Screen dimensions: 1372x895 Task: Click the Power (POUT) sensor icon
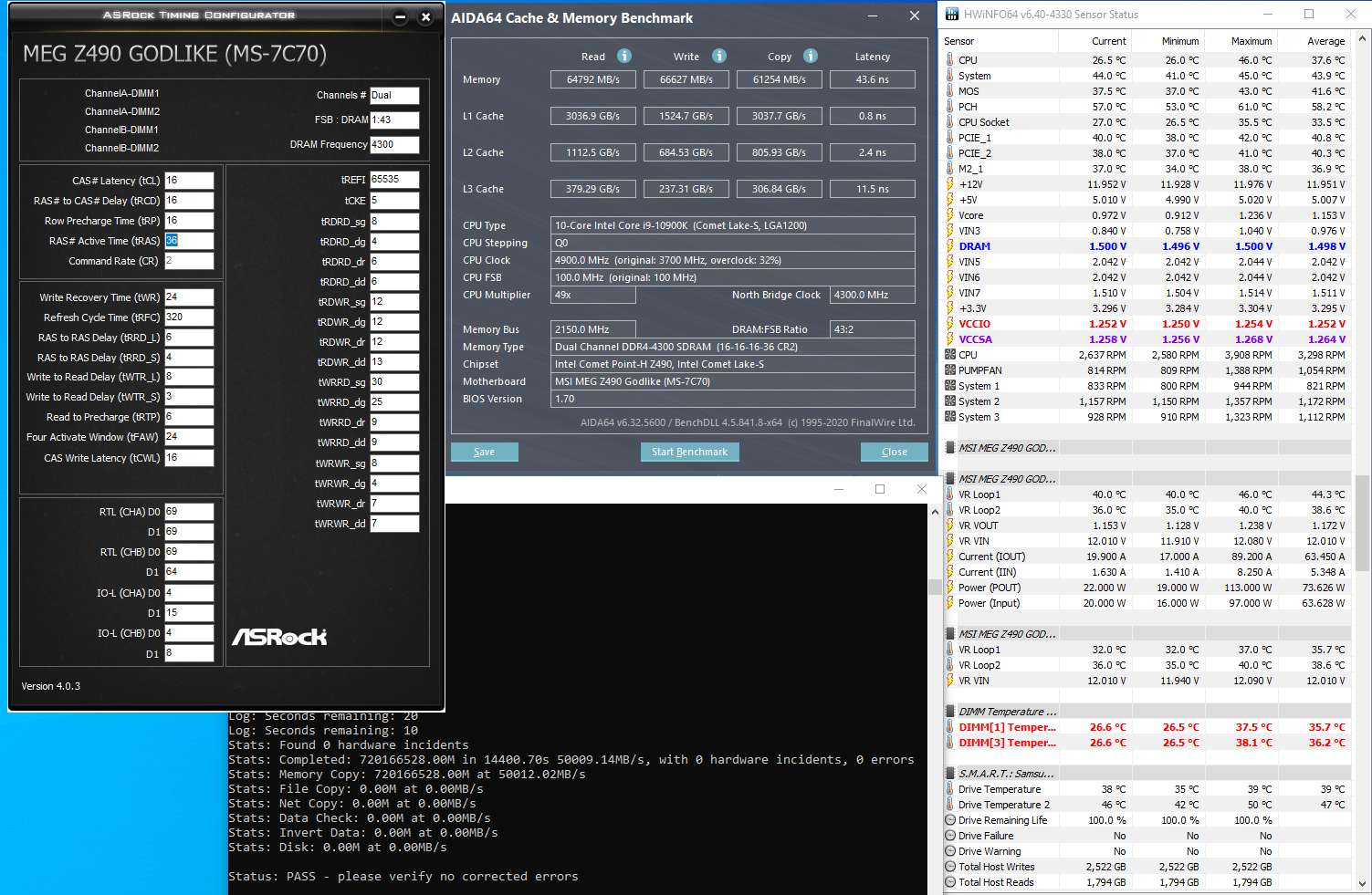[950, 588]
